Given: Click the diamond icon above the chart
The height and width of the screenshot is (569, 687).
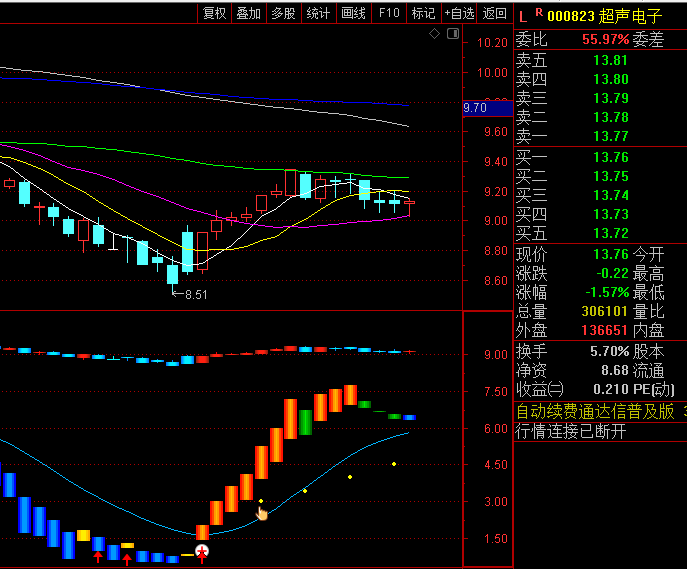Looking at the screenshot, I should coord(434,33).
